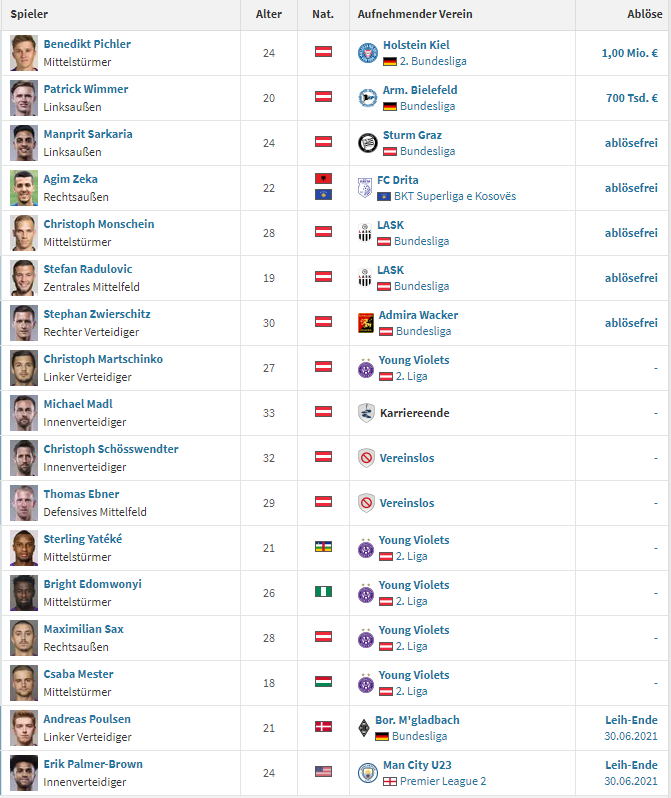The width and height of the screenshot is (671, 798).
Task: Click the Danish flag in Andreas Poulsen's row
Action: pos(323,726)
